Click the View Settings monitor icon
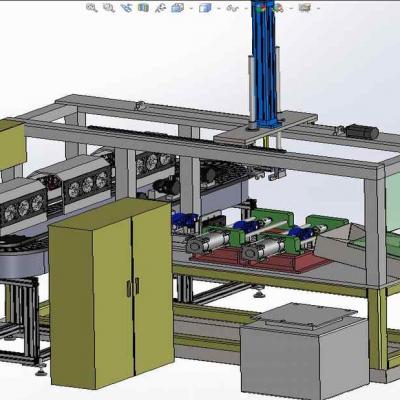This screenshot has height=400, width=400. click(x=305, y=7)
